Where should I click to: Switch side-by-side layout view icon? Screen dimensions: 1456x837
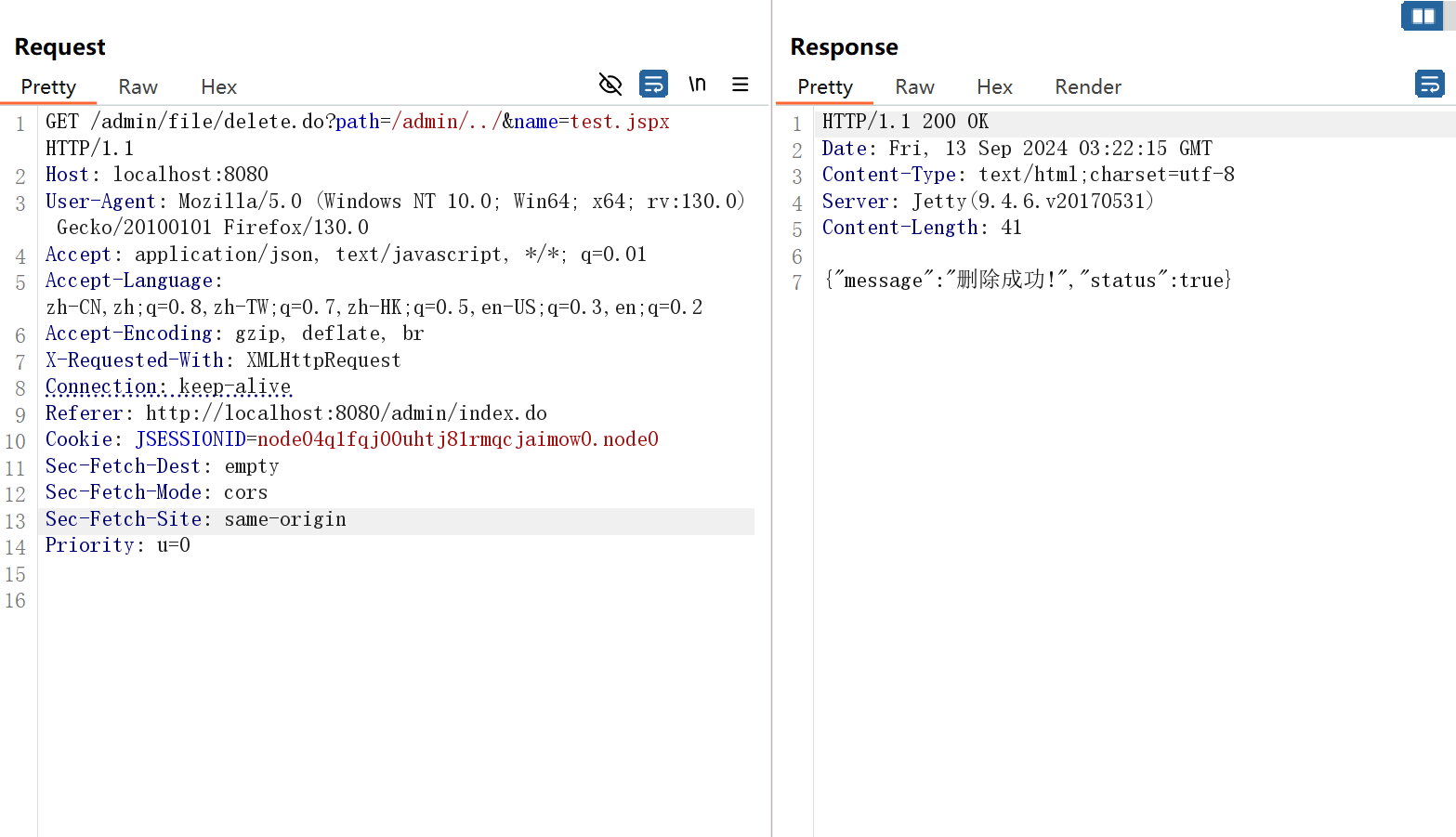click(1423, 16)
